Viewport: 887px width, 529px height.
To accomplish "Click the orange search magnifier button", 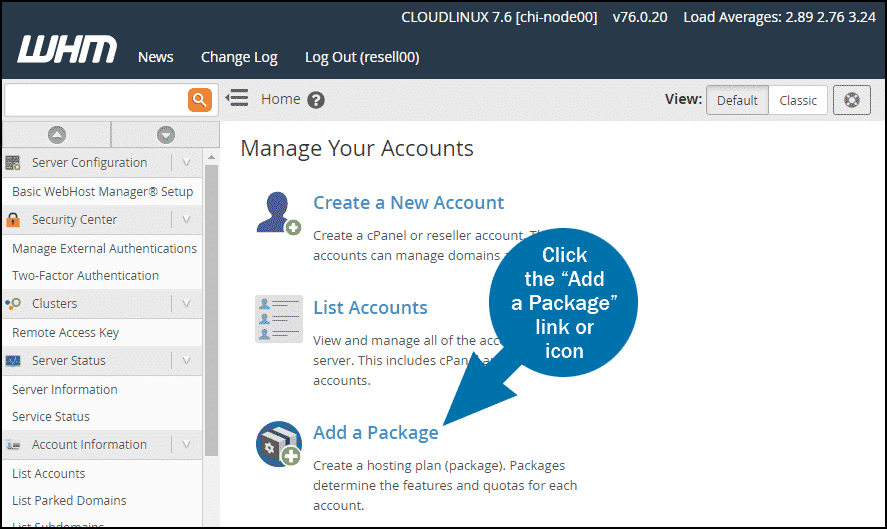I will (200, 100).
